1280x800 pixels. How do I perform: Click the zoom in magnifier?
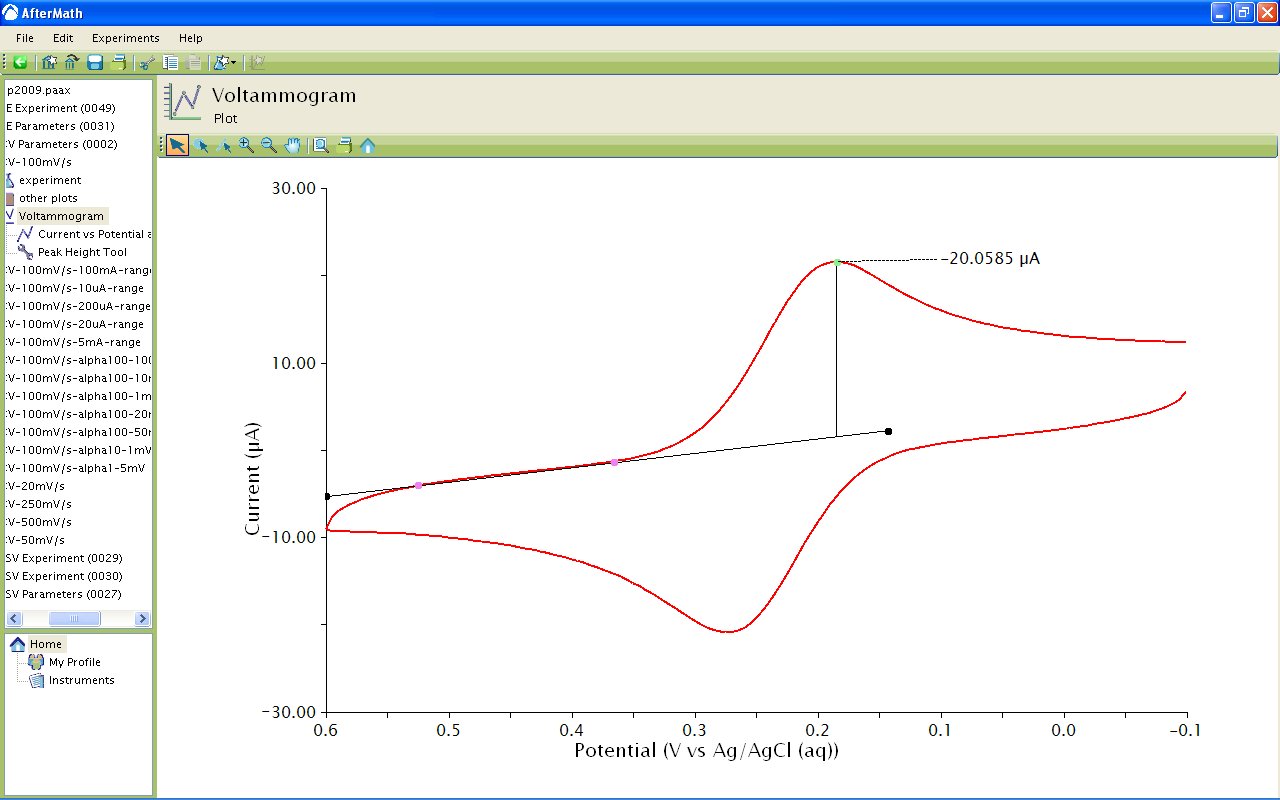pos(246,145)
